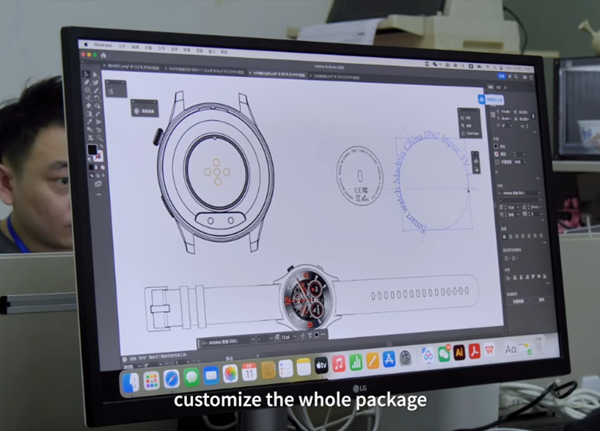Click the Fill swatch in Properties appearance
The height and width of the screenshot is (431, 600).
(496, 146)
